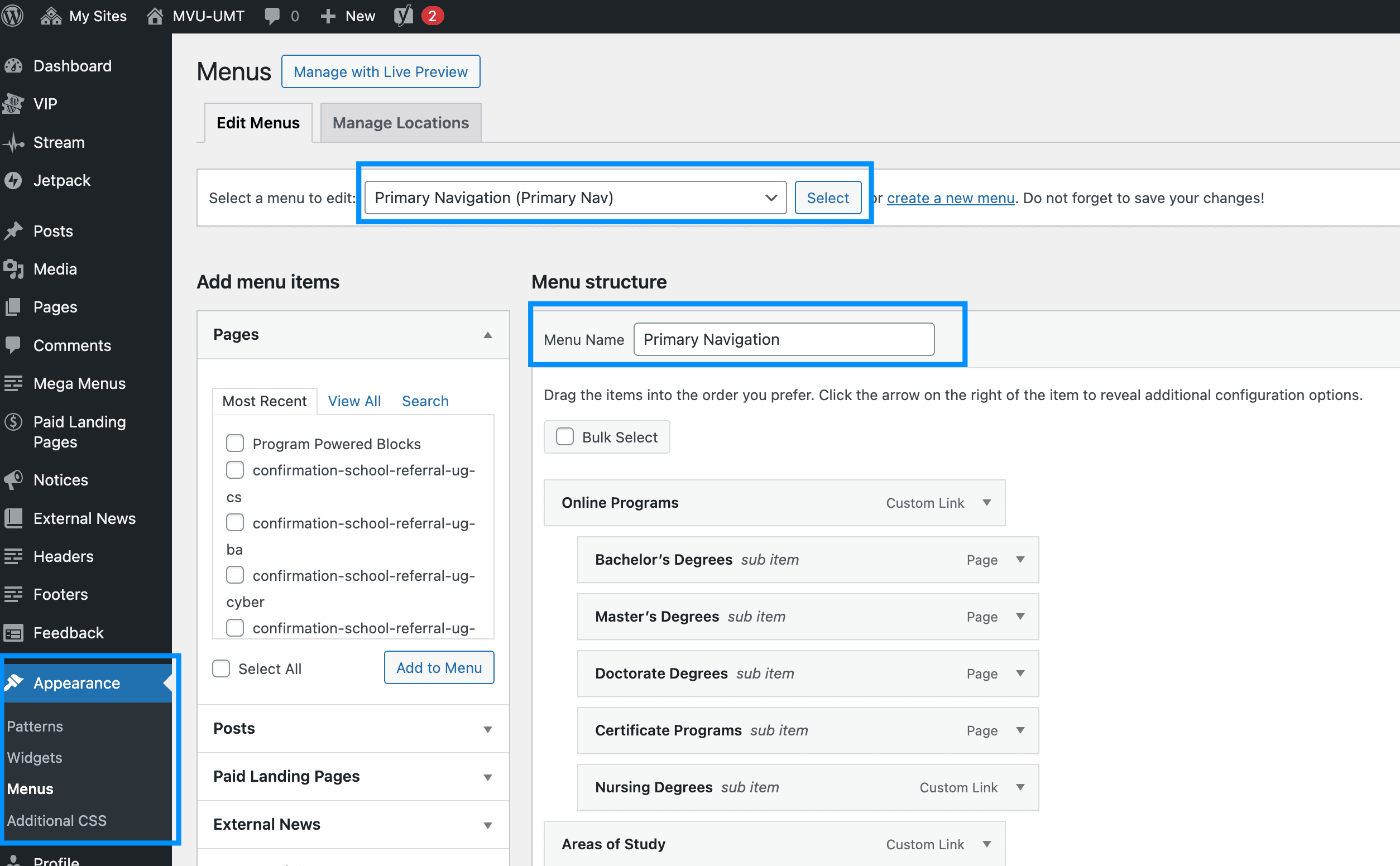Switch to the Manage Locations tab
Viewport: 1400px width, 866px height.
click(400, 123)
